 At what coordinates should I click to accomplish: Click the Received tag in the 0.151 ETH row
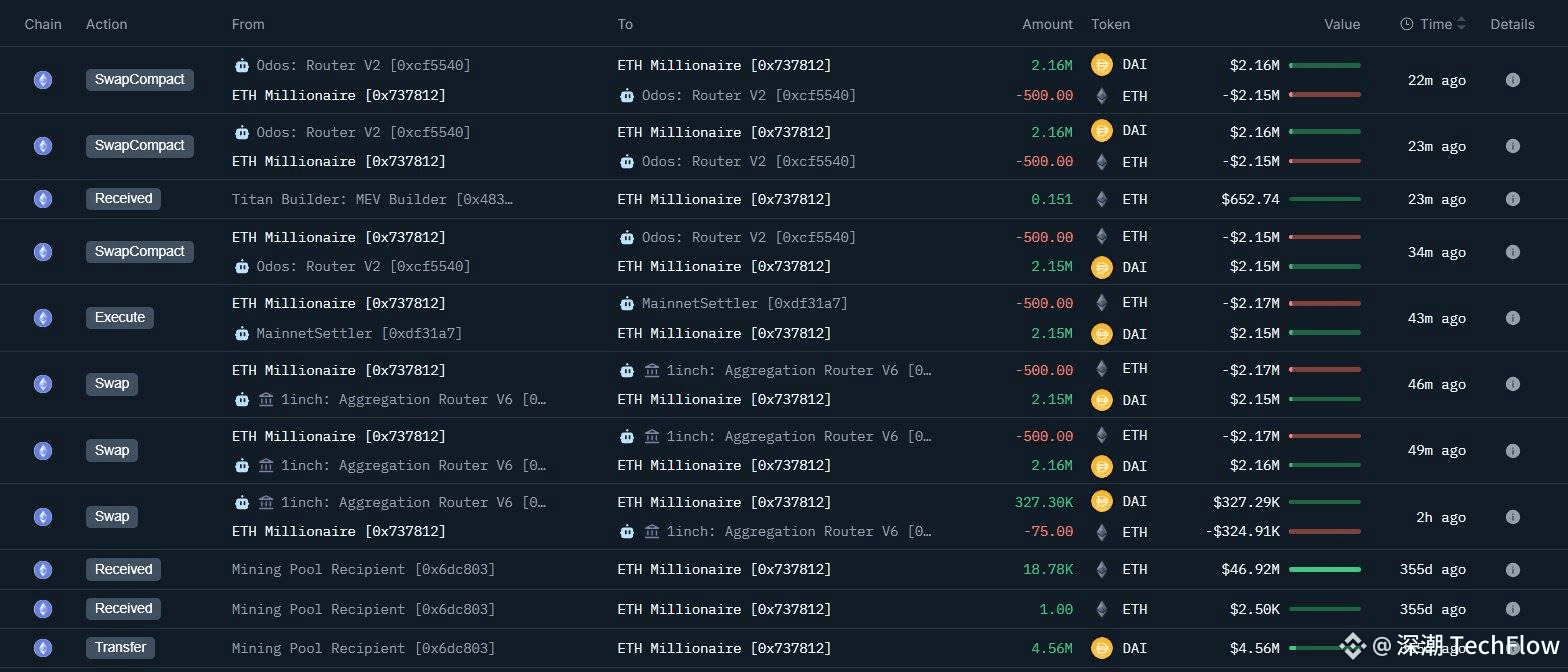[124, 198]
